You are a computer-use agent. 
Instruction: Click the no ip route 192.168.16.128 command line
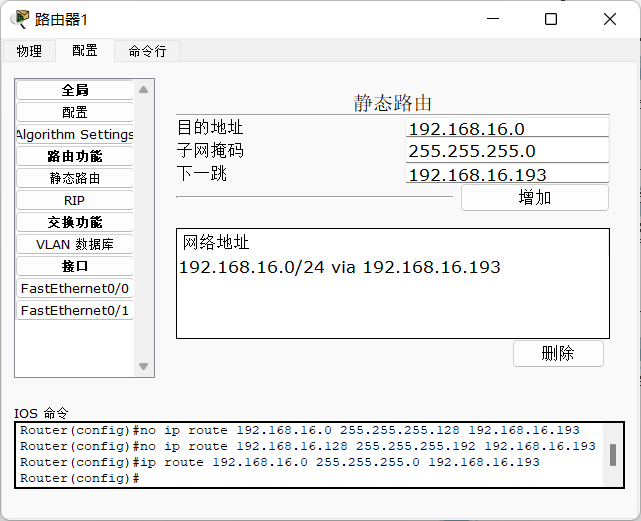tap(307, 446)
